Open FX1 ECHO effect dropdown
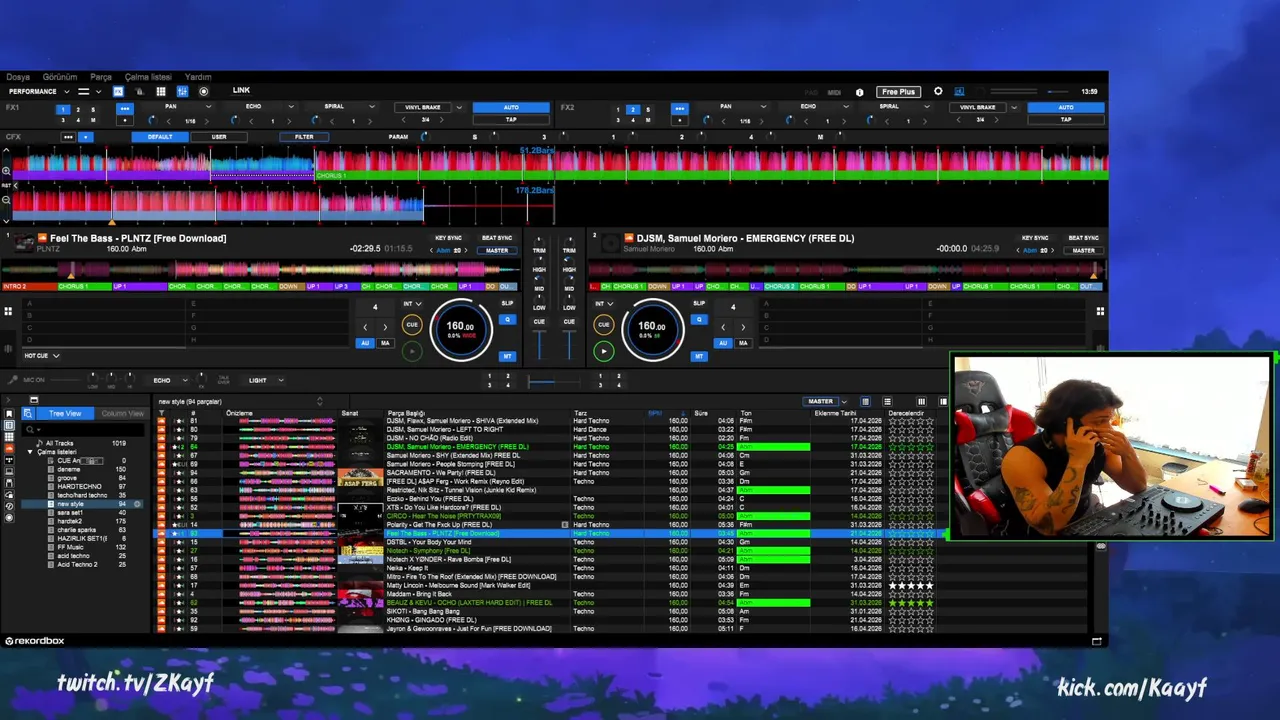 click(291, 106)
